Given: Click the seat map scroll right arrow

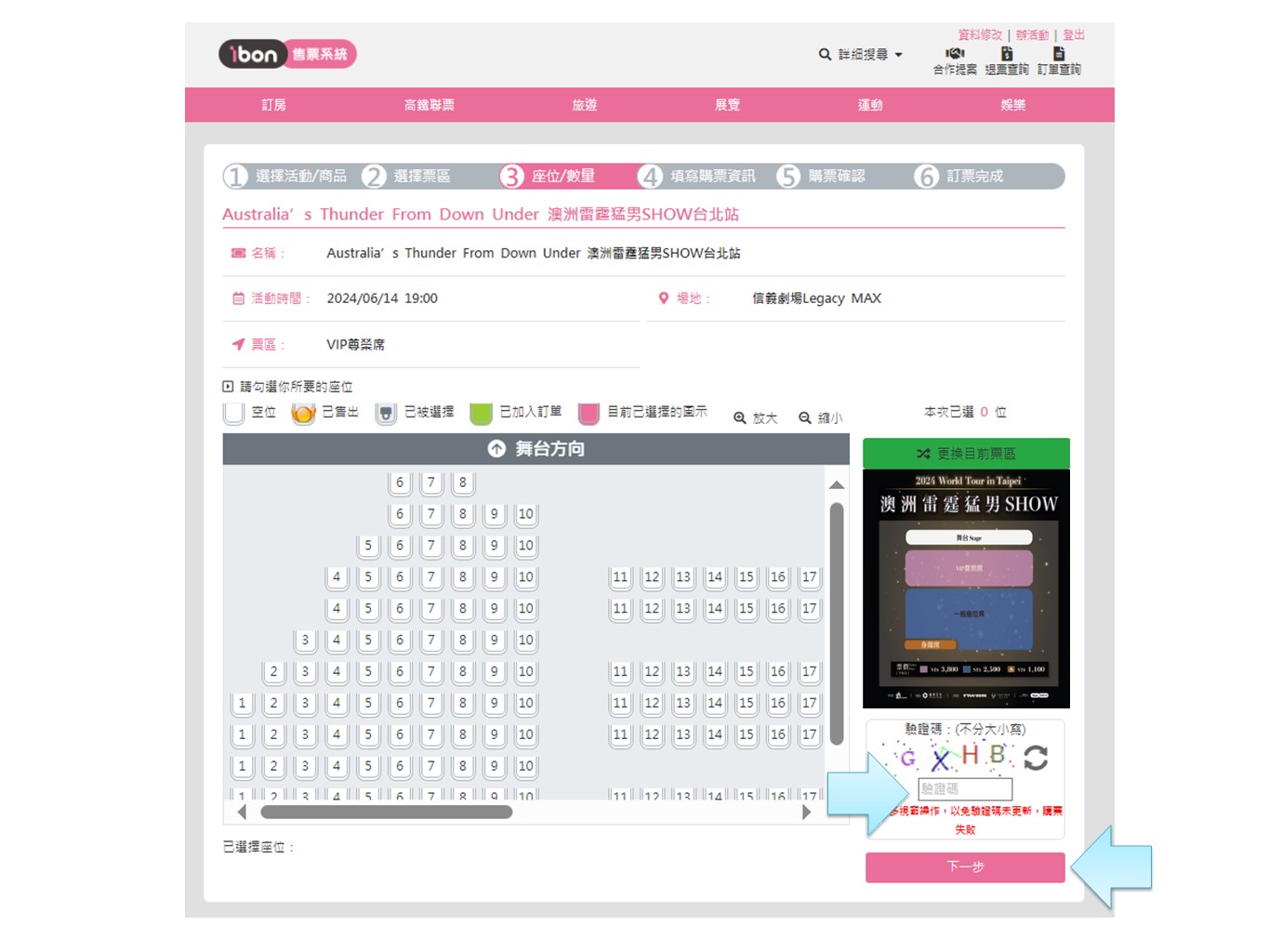Looking at the screenshot, I should pos(806,812).
